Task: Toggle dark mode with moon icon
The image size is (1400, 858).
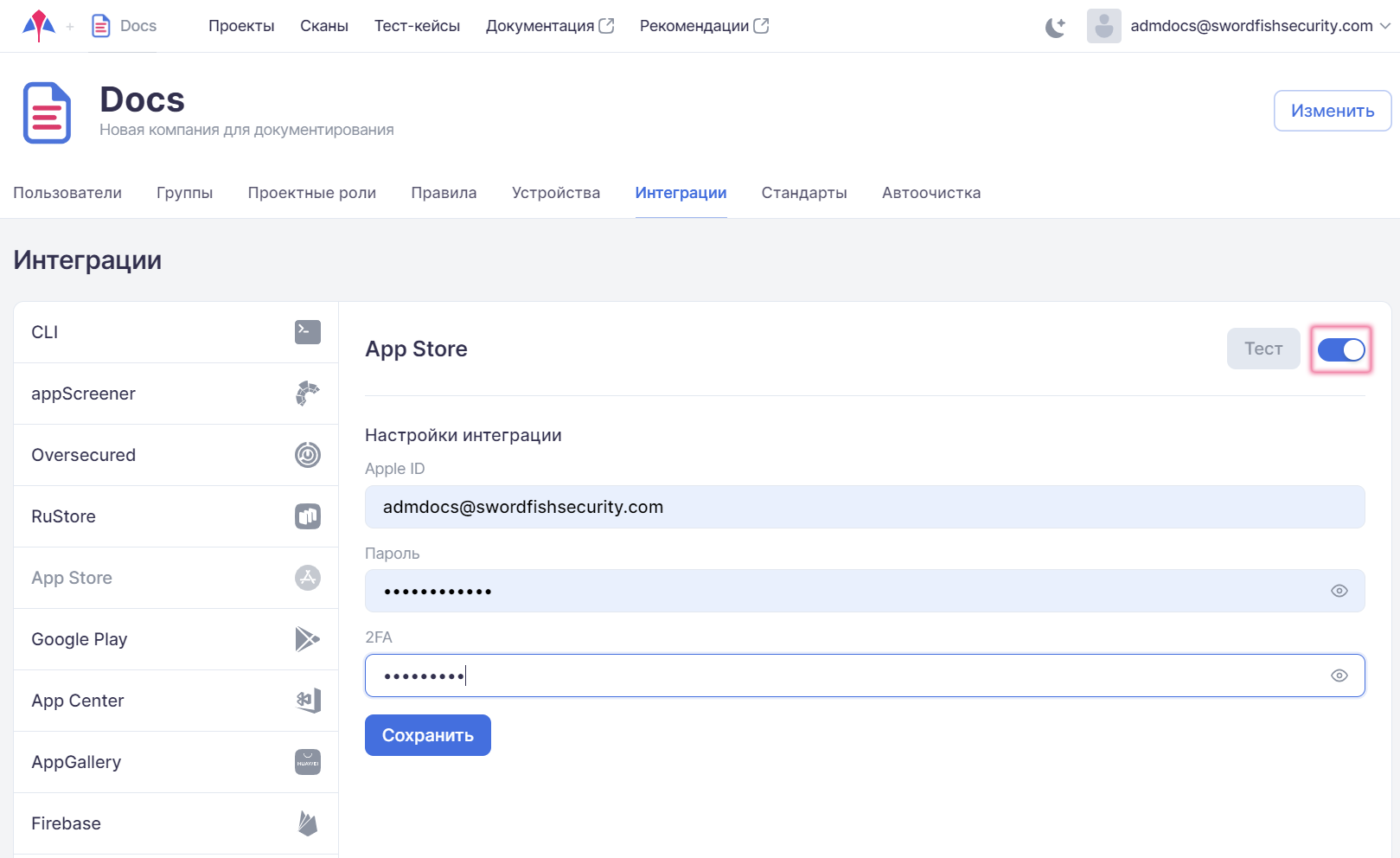Action: pos(1055,27)
